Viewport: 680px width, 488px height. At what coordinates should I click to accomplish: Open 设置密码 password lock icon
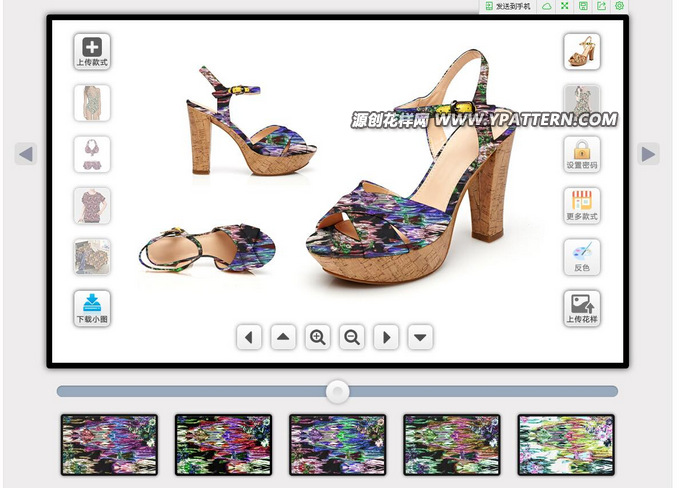pos(582,154)
